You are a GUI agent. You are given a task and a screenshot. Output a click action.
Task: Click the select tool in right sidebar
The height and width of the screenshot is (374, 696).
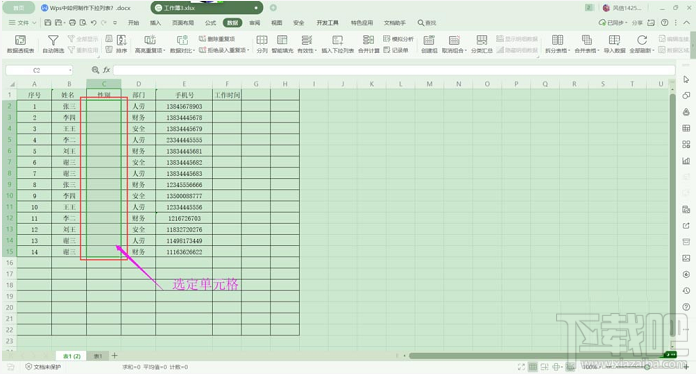click(x=686, y=79)
